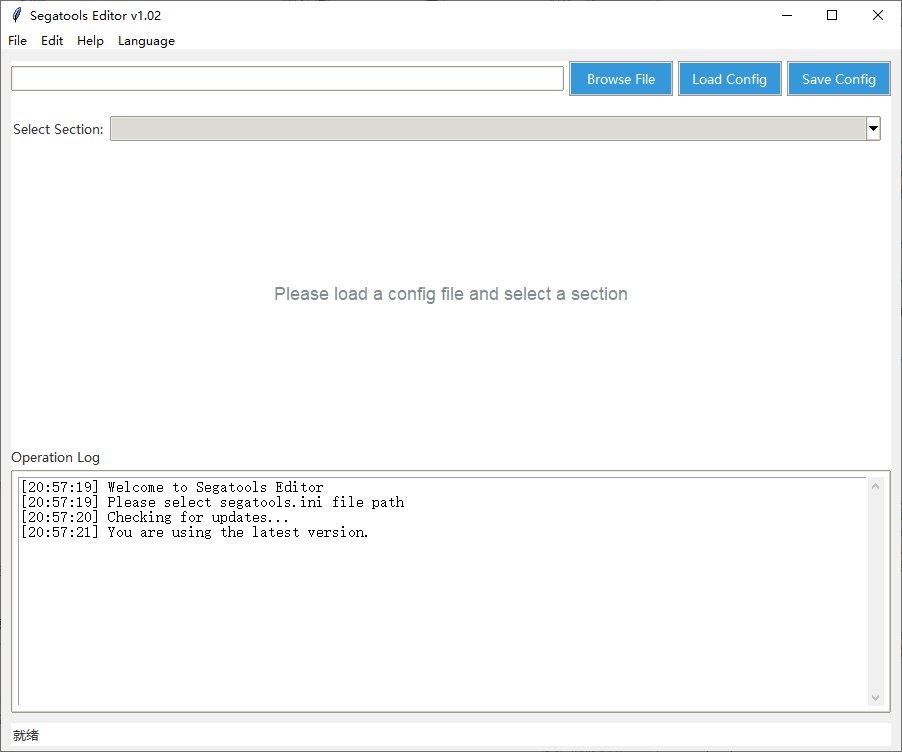The image size is (902, 752).
Task: Click the Save Config button
Action: 839,79
